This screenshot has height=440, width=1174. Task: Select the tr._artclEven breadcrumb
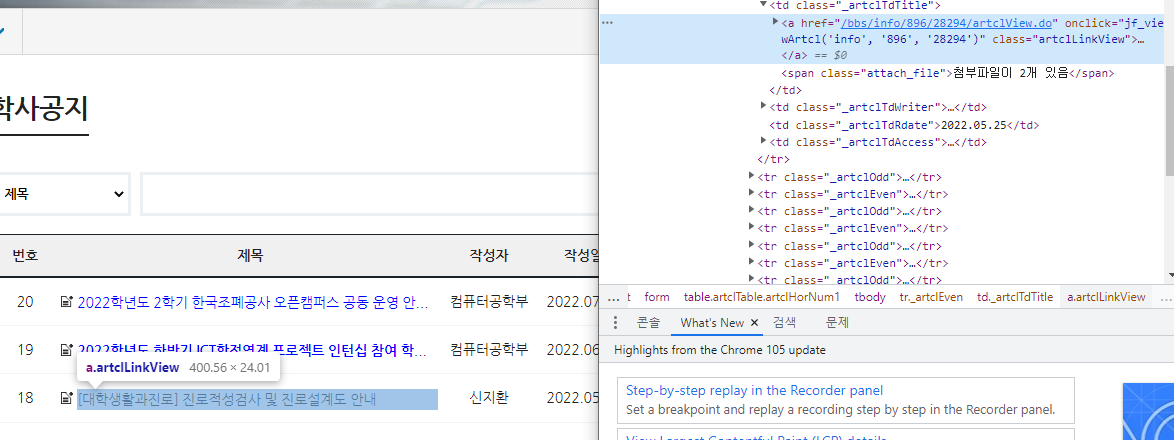(931, 297)
